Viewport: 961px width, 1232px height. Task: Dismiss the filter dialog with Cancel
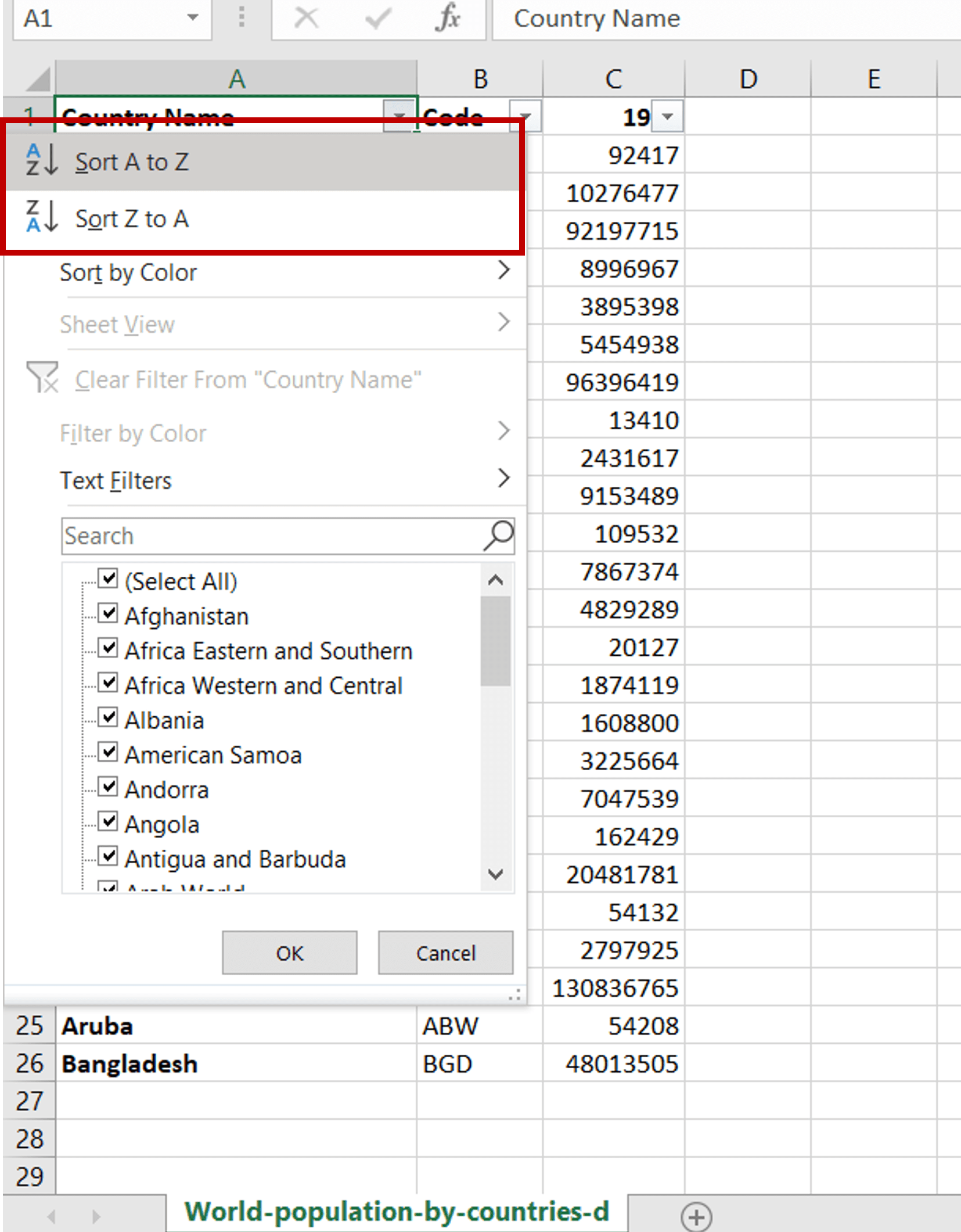pos(445,952)
